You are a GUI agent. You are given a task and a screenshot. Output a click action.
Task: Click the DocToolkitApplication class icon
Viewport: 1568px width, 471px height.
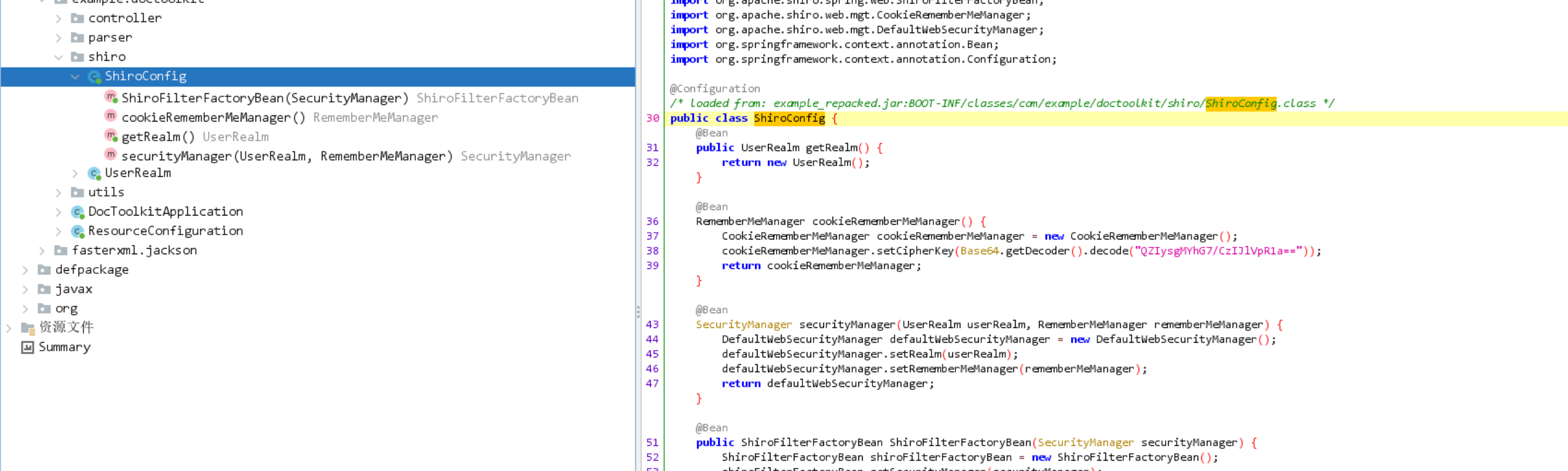77,212
